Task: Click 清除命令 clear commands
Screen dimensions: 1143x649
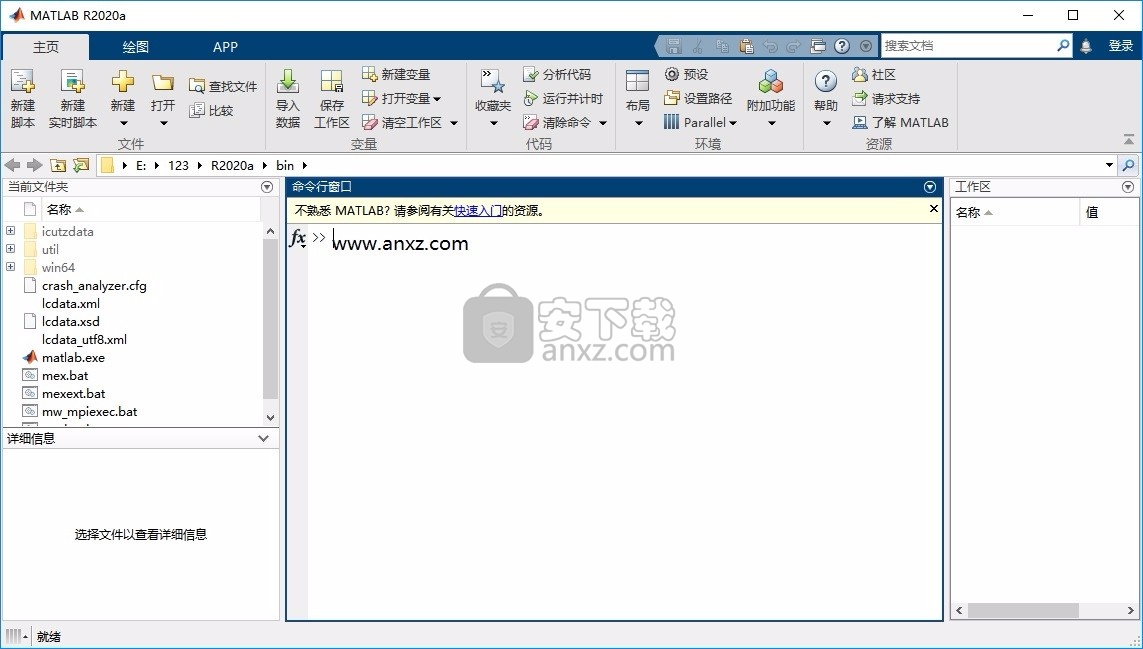Action: (x=558, y=123)
